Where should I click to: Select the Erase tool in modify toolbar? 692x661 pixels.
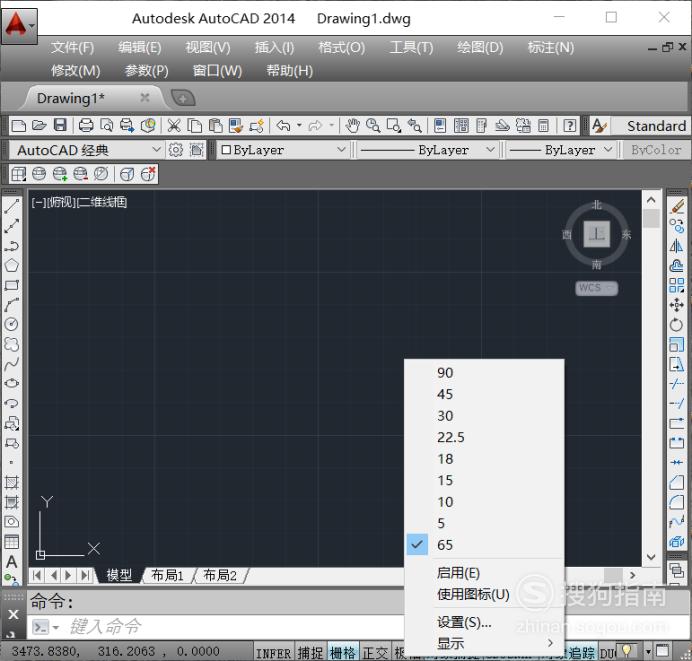point(677,207)
